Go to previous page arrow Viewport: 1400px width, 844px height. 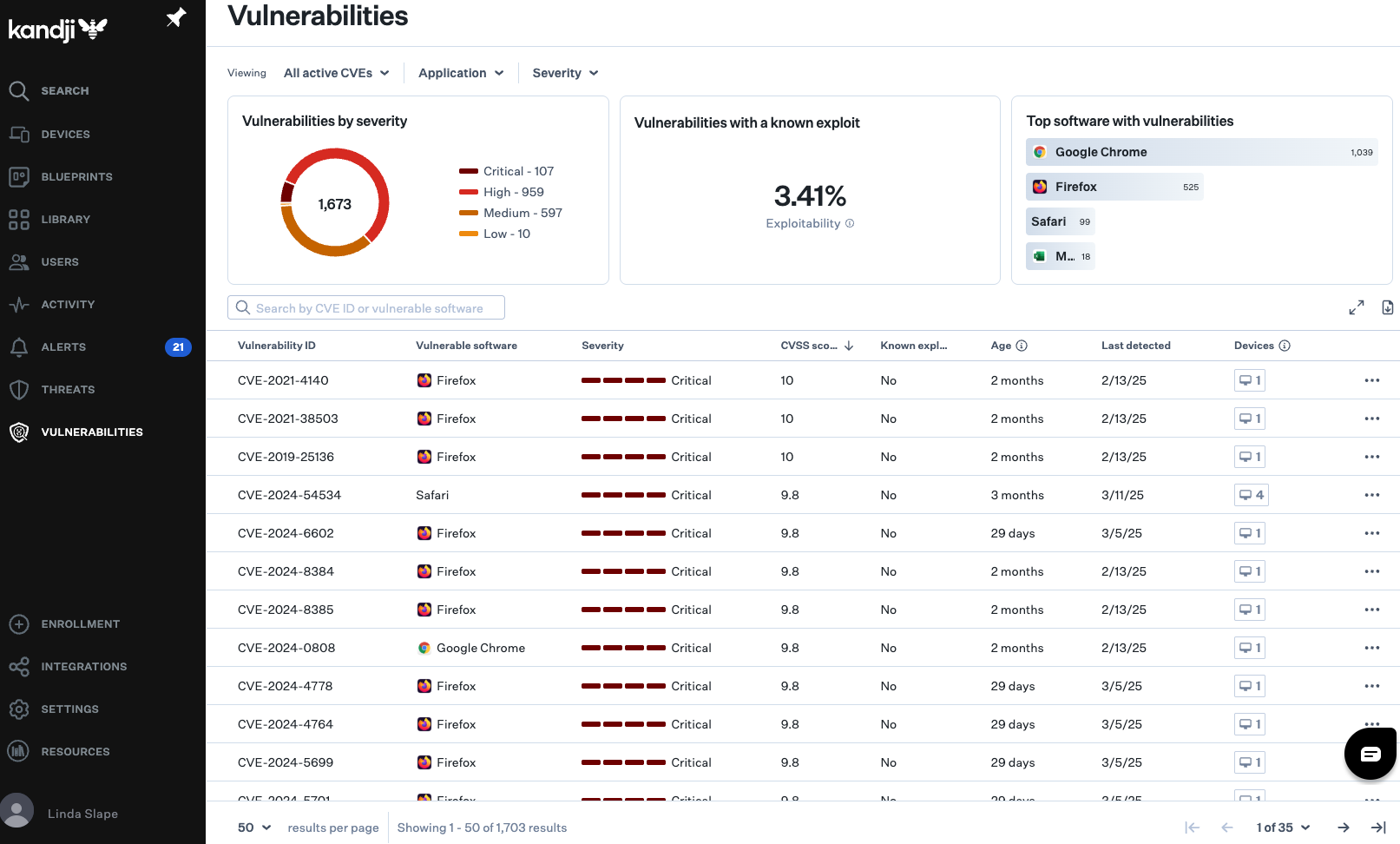coord(1226,828)
